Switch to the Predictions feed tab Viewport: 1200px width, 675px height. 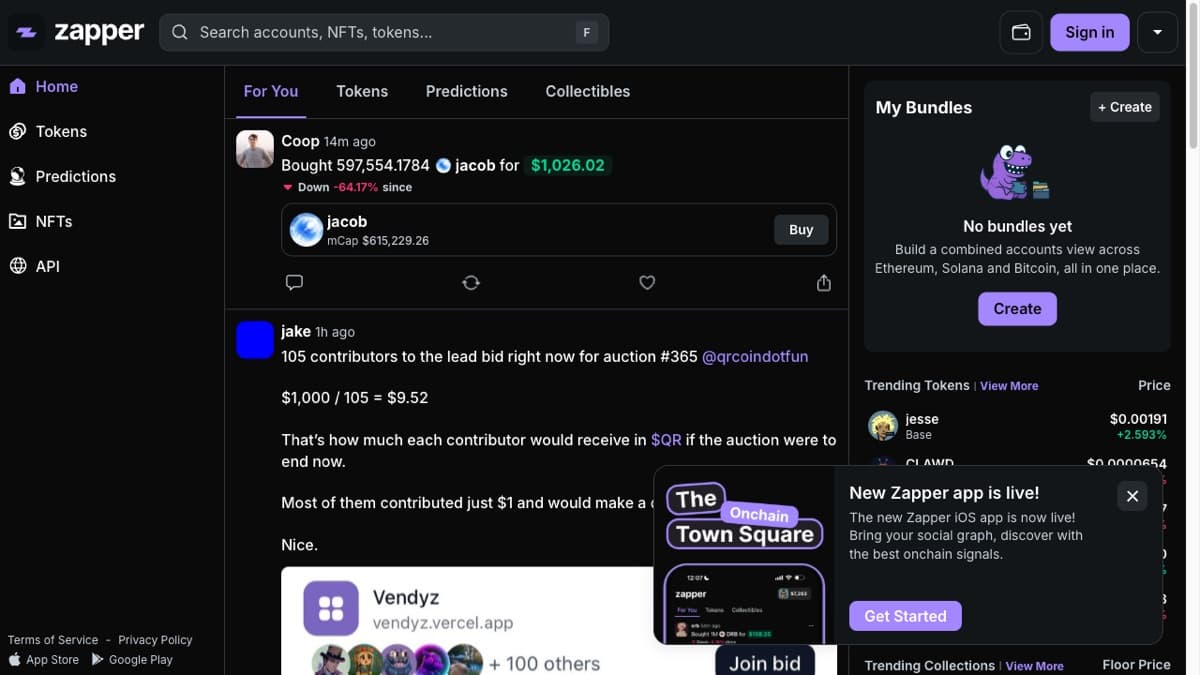click(x=466, y=91)
